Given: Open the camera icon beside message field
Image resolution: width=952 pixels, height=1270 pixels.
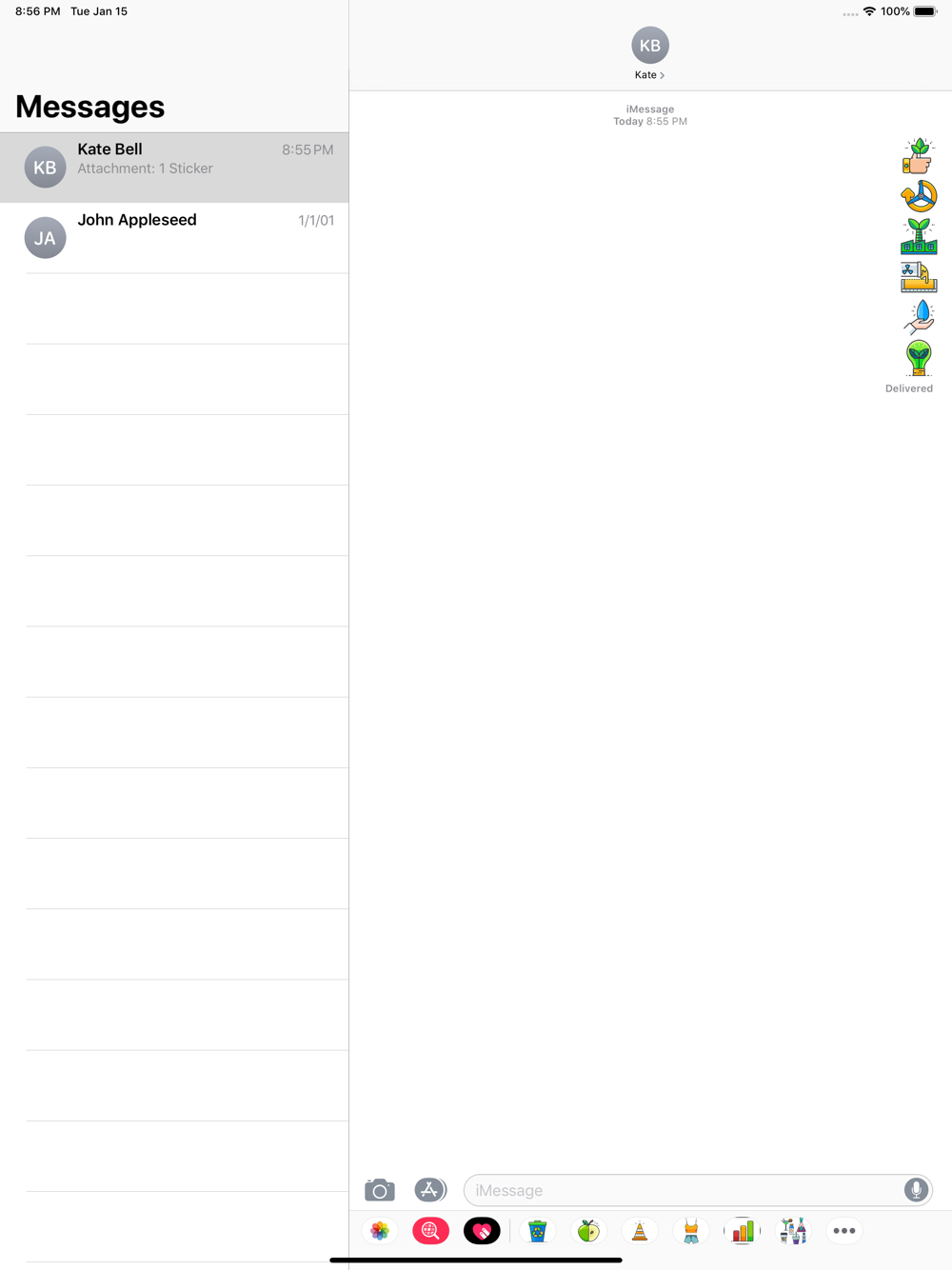Looking at the screenshot, I should click(x=380, y=1190).
